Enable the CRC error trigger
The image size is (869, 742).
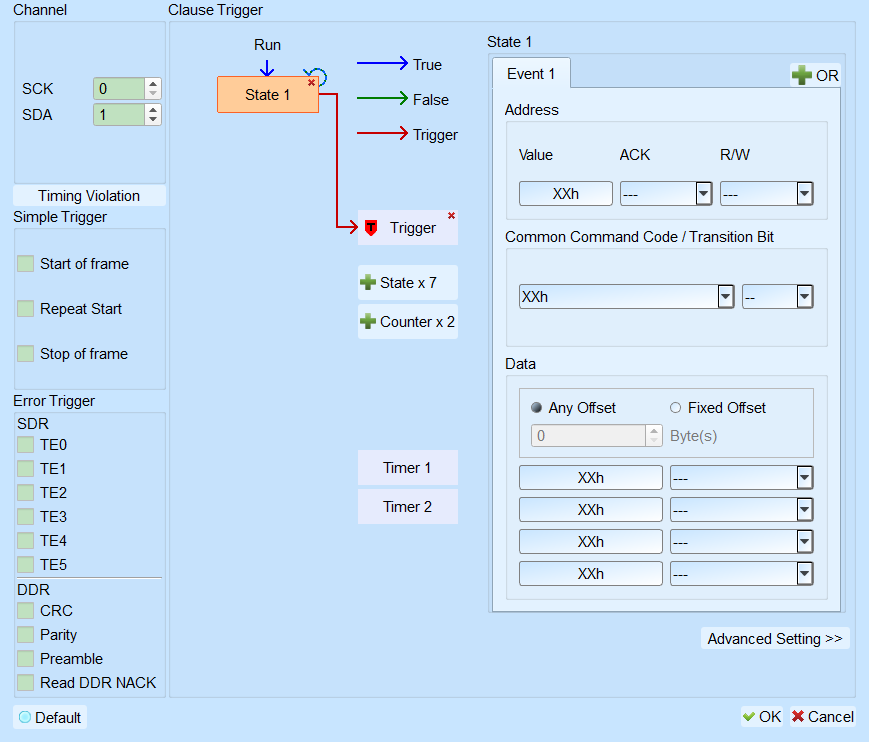(x=25, y=611)
